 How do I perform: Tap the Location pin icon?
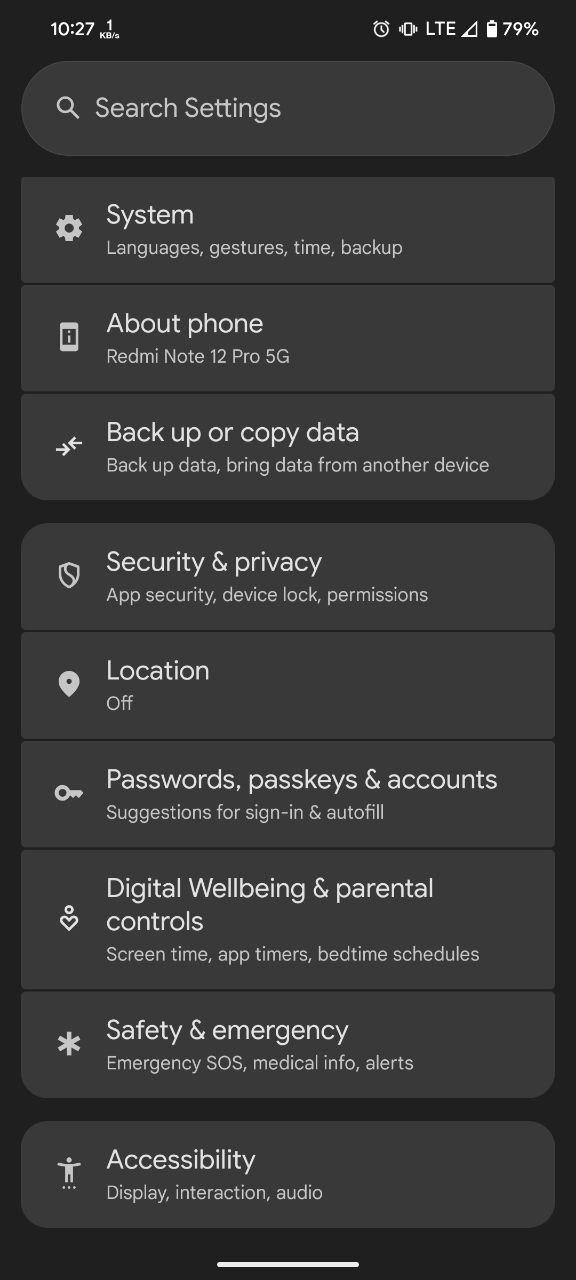click(68, 685)
